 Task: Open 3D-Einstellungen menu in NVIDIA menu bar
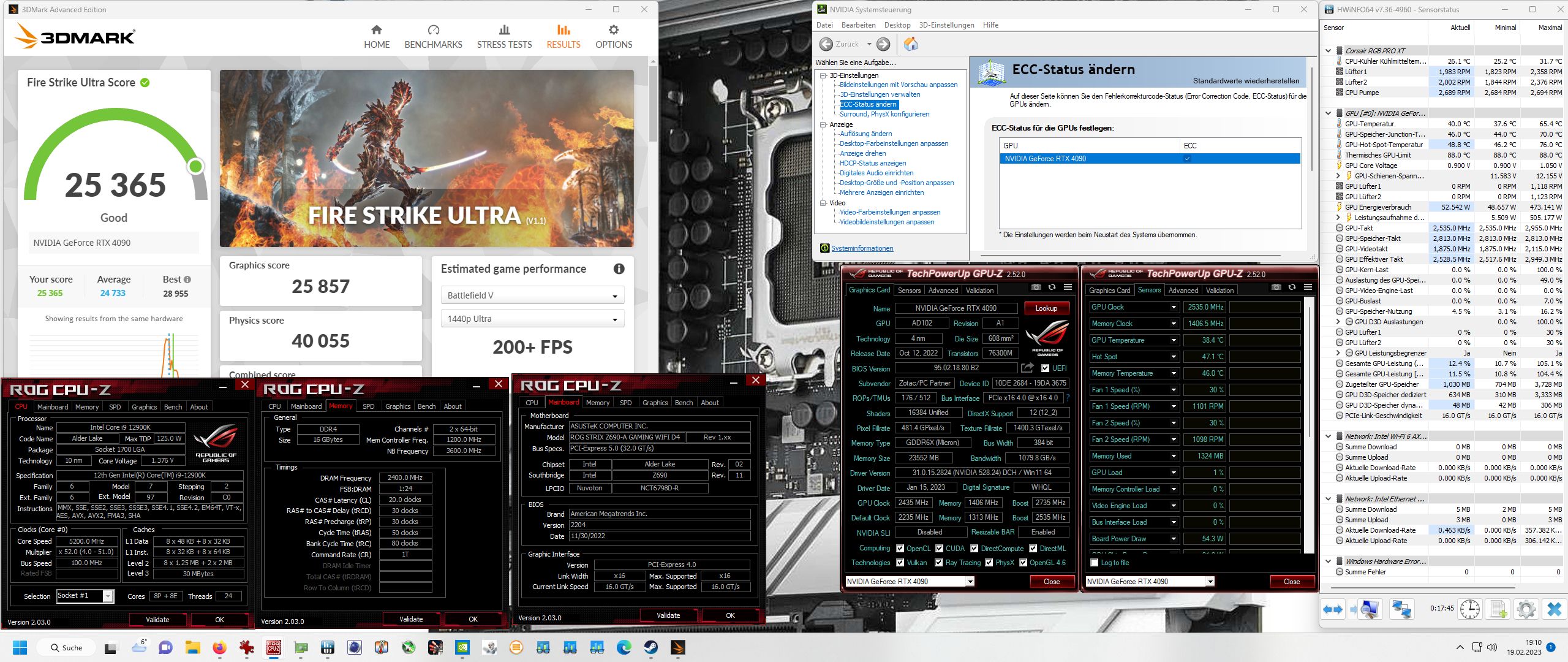pos(946,25)
